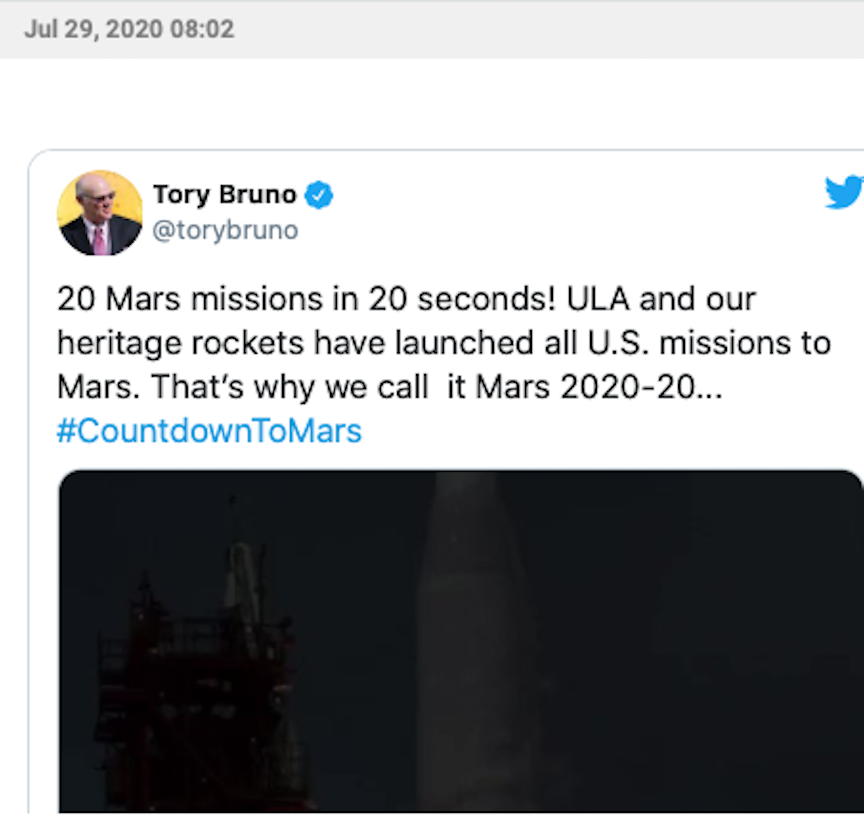Open the #CountdownToMars hashtag

tap(209, 430)
